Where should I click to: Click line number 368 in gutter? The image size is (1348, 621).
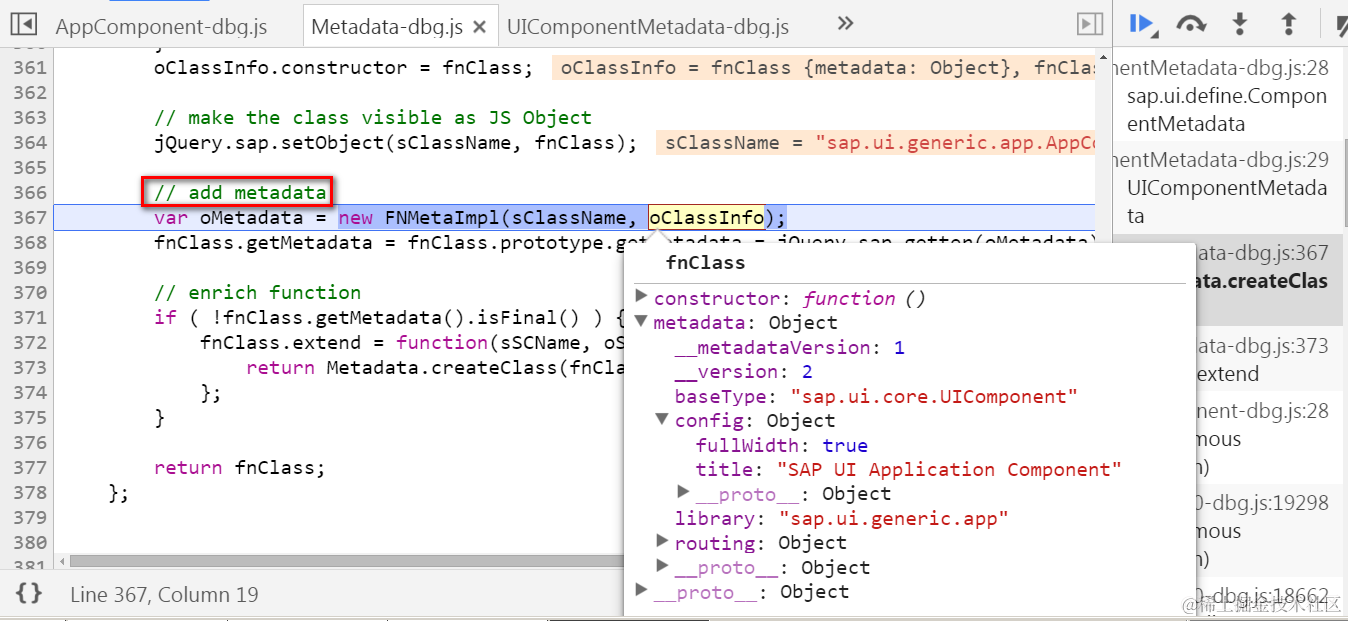(x=30, y=242)
